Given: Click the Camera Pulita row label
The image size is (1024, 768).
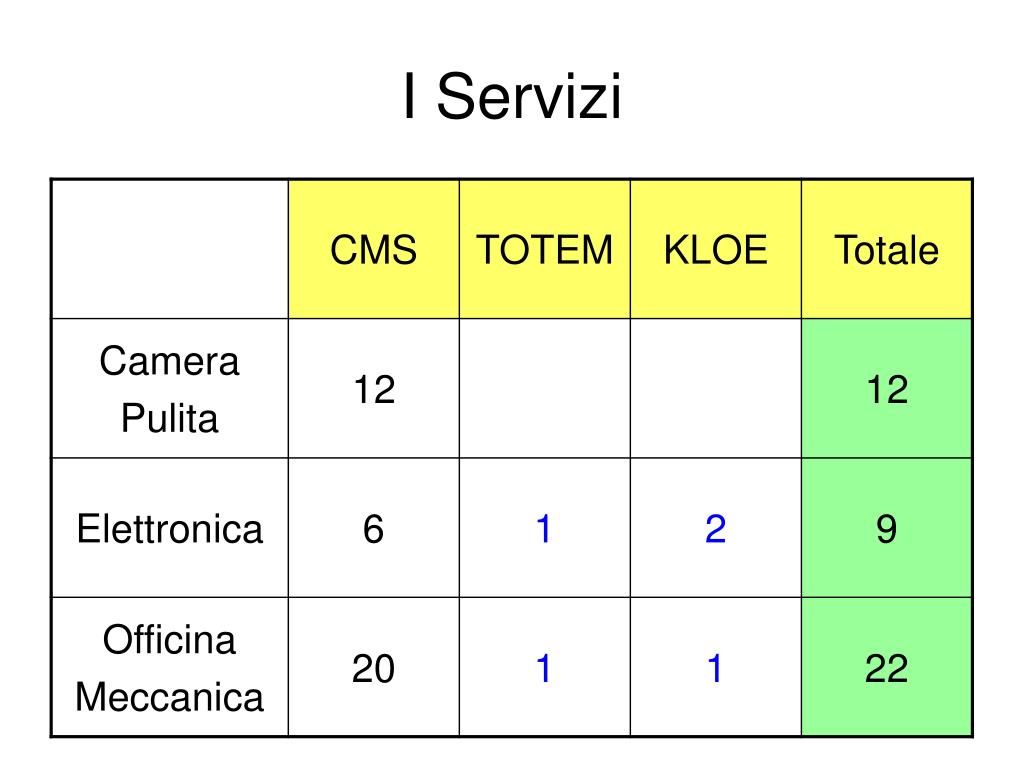Looking at the screenshot, I should (170, 389).
